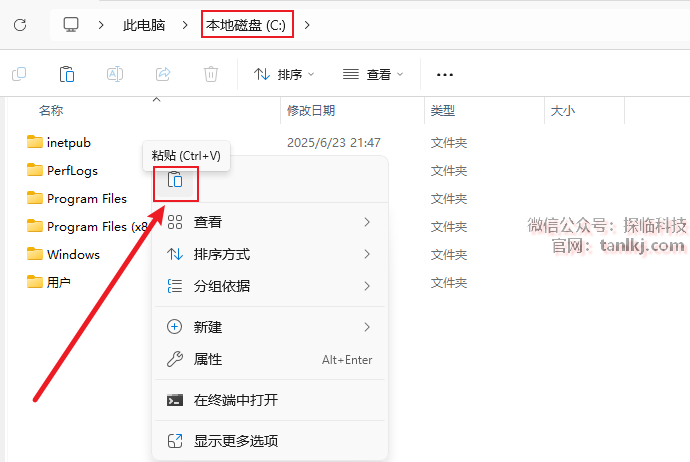Expand the 排序 sort dropdown in toolbar

coord(284,74)
